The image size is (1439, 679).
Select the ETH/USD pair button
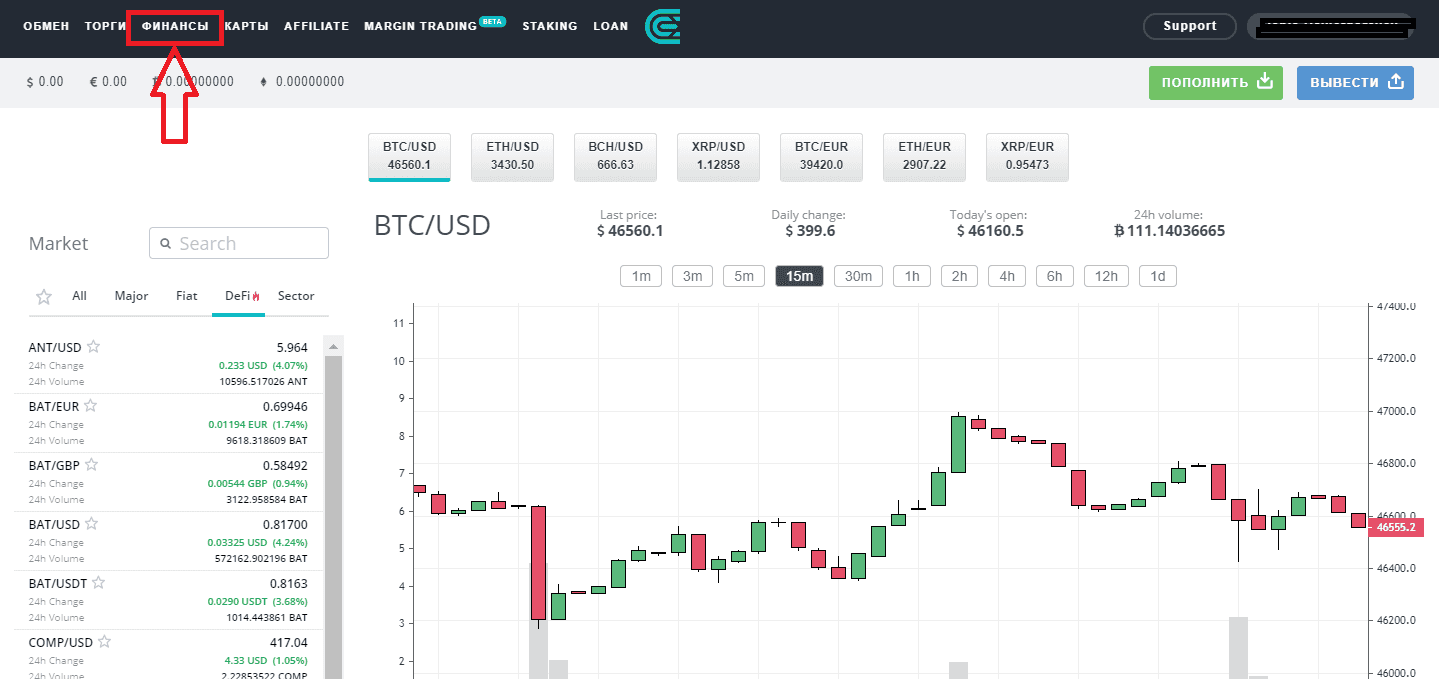(513, 156)
